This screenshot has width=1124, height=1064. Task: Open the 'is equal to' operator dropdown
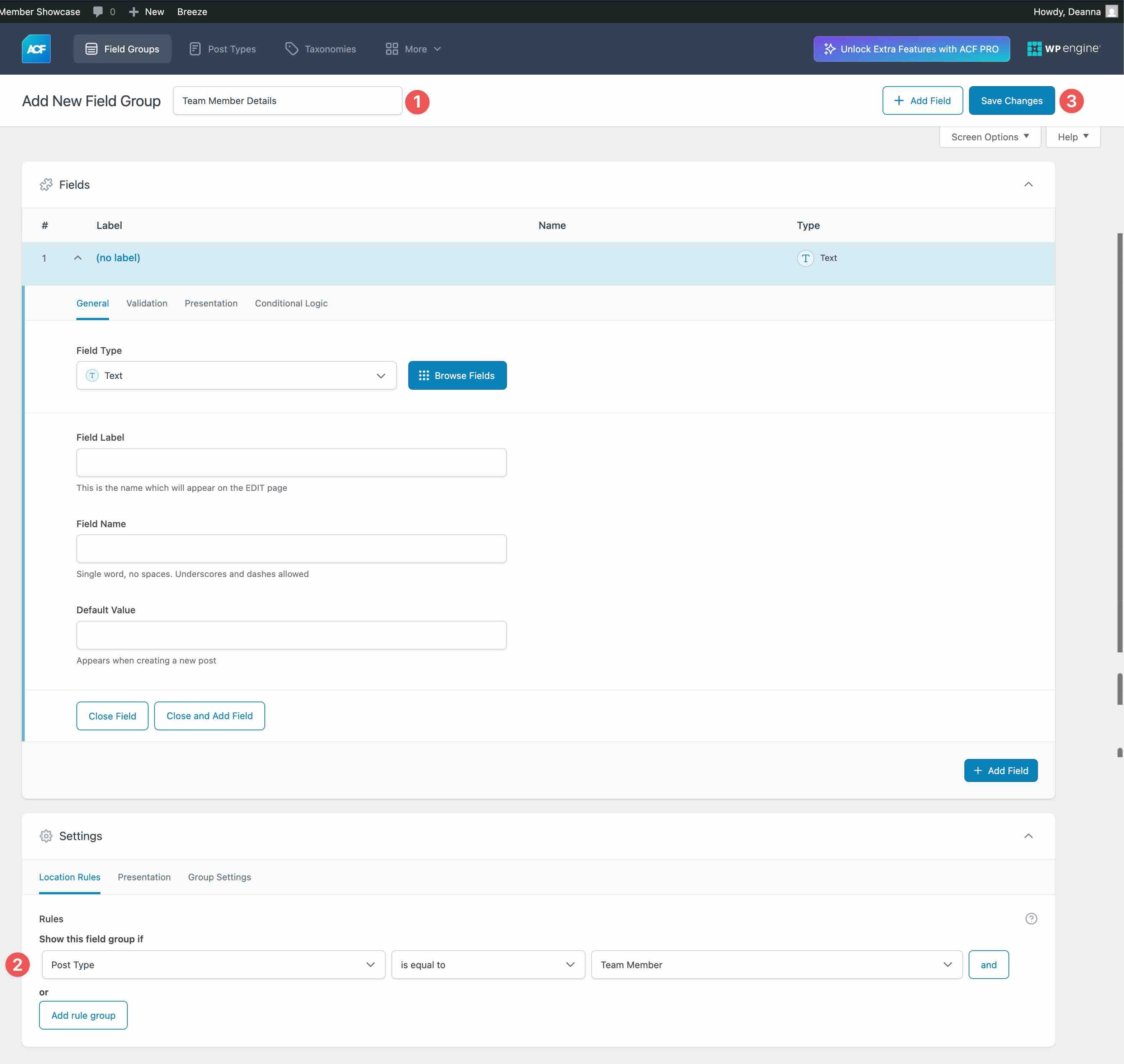487,964
